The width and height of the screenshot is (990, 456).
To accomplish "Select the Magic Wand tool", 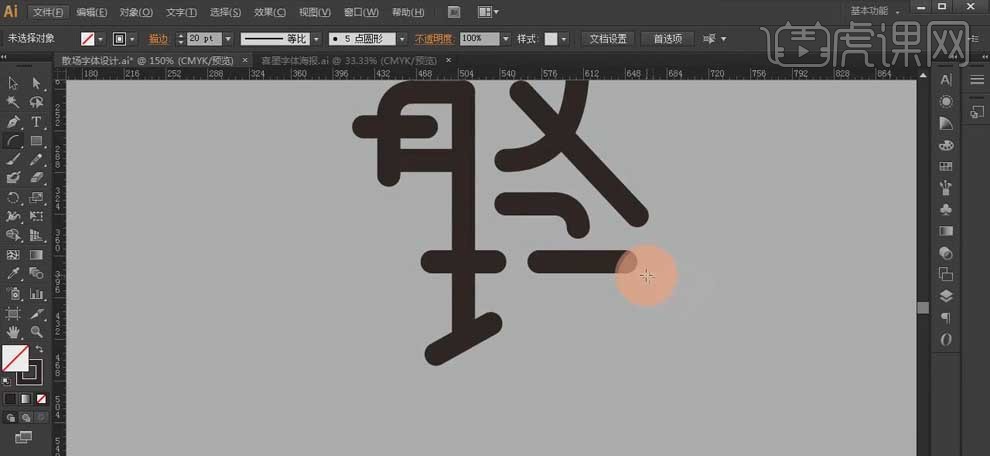I will tap(13, 102).
